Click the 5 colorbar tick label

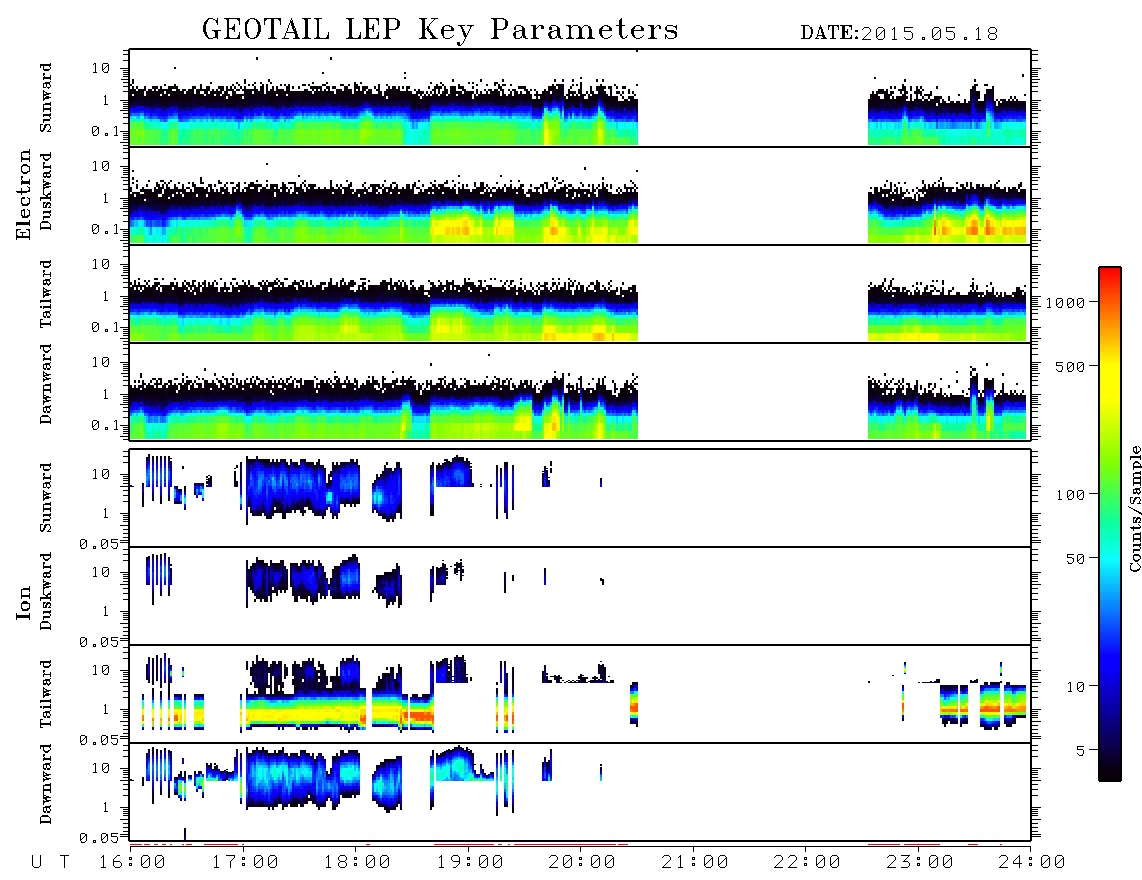click(x=1080, y=751)
